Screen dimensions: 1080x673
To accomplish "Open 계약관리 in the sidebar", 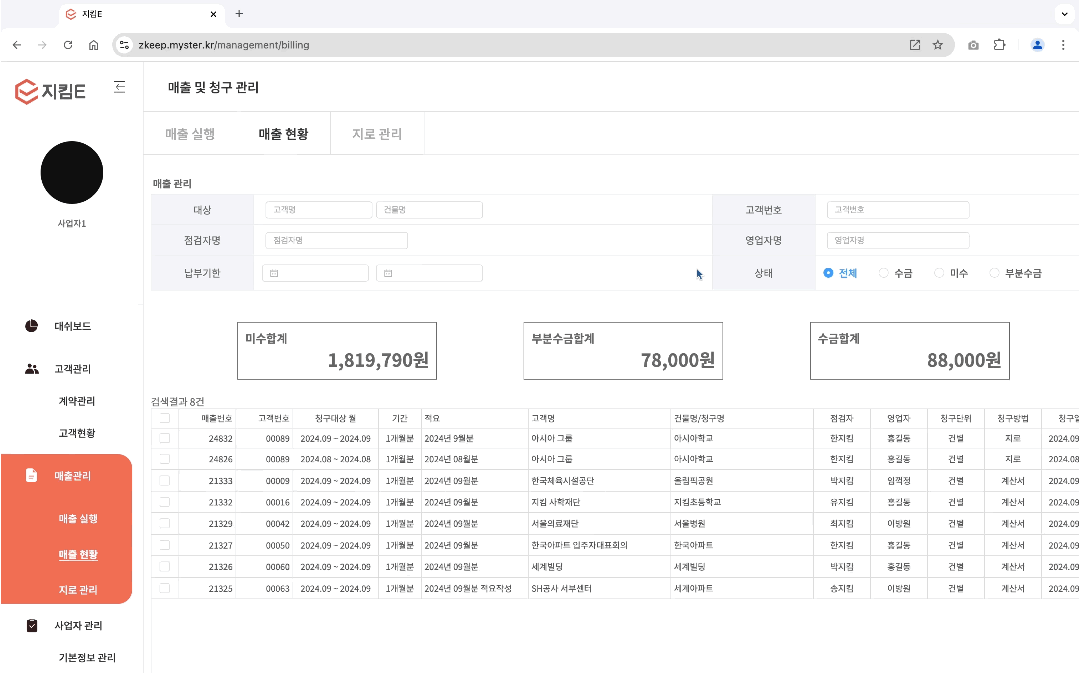I will coord(77,401).
